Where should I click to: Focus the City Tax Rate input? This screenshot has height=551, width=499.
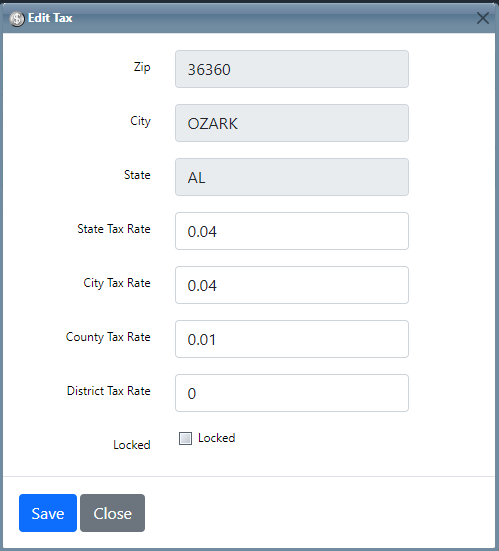point(292,285)
